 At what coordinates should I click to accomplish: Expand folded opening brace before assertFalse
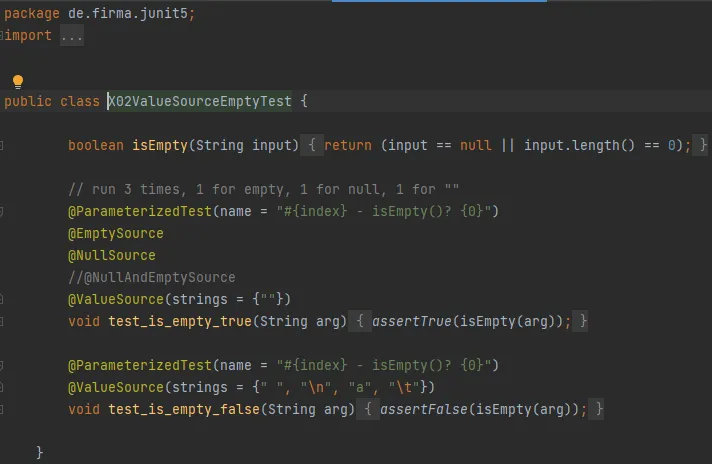pos(368,410)
